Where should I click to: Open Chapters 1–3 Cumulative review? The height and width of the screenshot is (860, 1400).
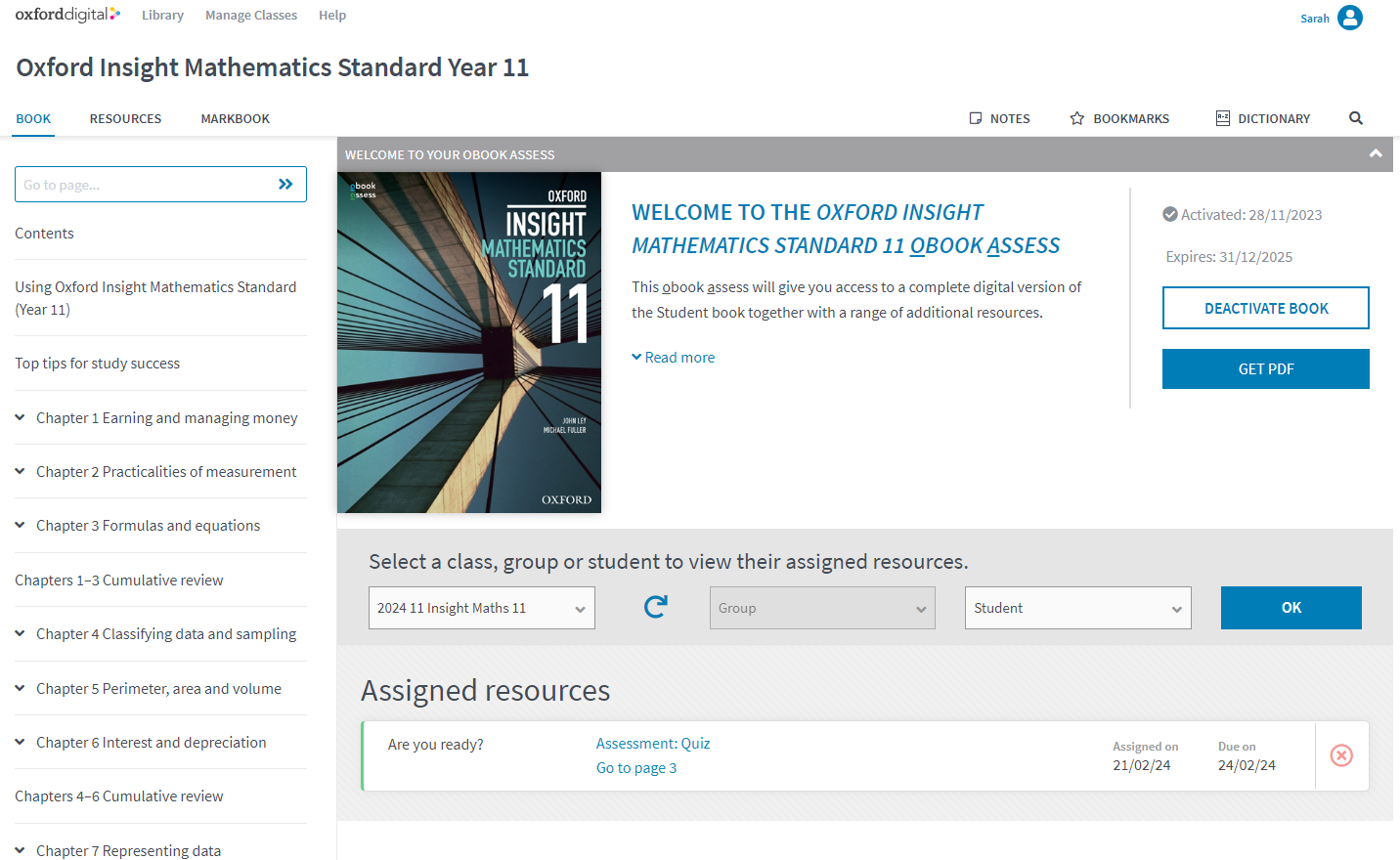(x=119, y=580)
